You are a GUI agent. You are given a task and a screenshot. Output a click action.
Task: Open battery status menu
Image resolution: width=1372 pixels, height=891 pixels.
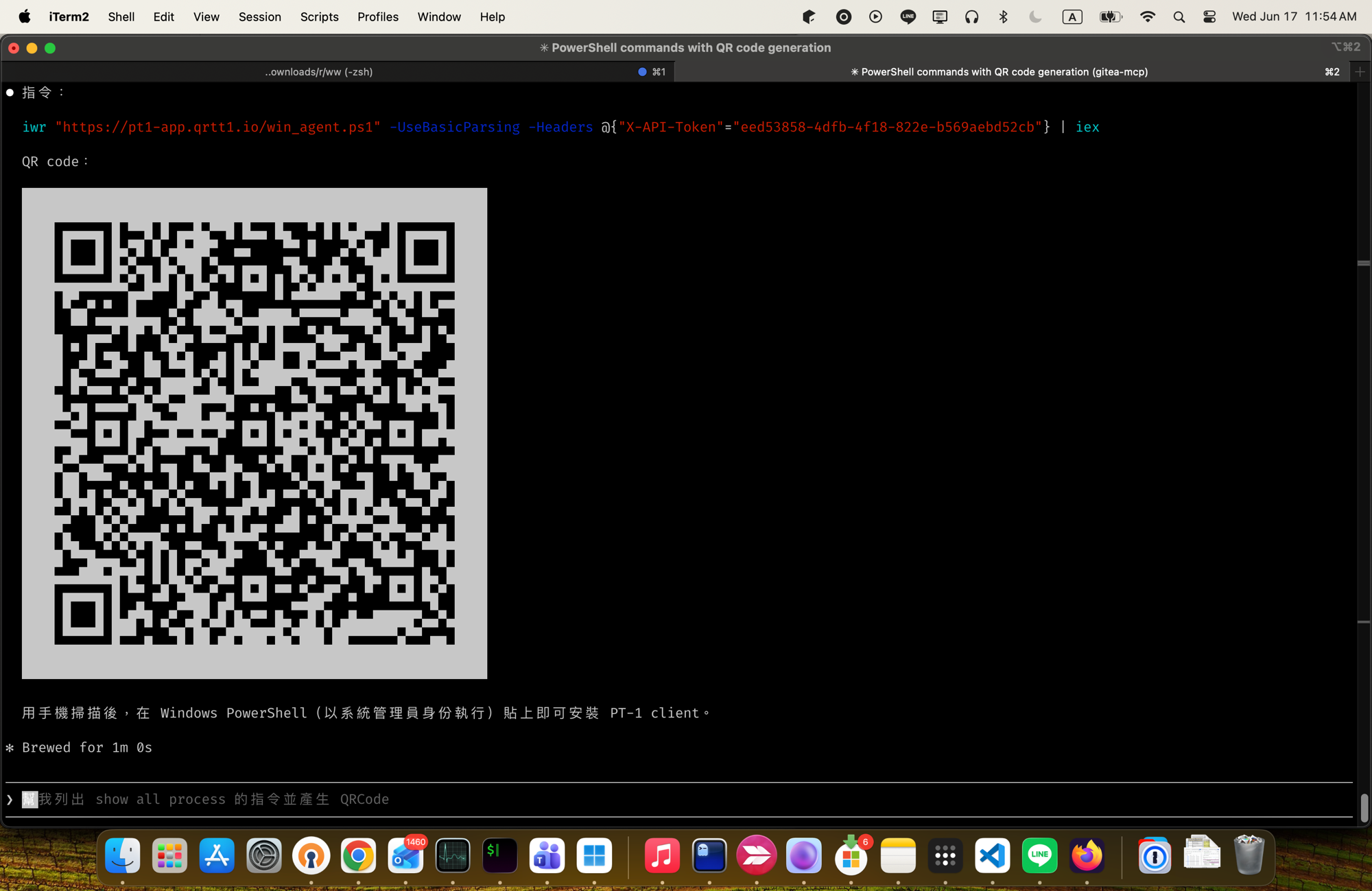tap(1111, 16)
